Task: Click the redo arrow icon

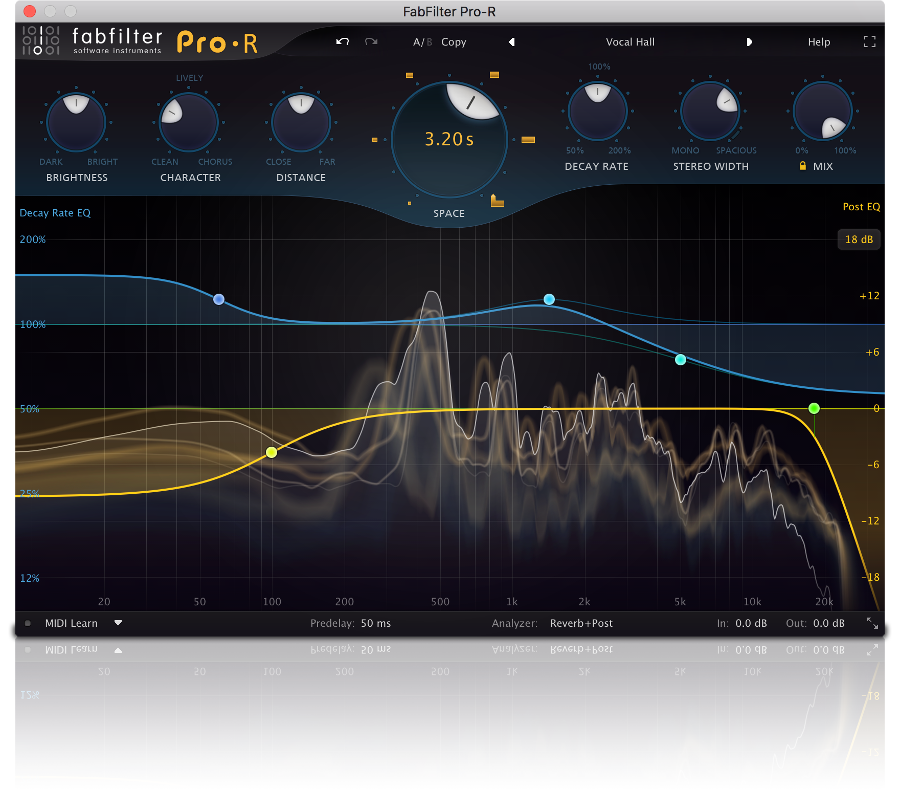Action: 371,42
